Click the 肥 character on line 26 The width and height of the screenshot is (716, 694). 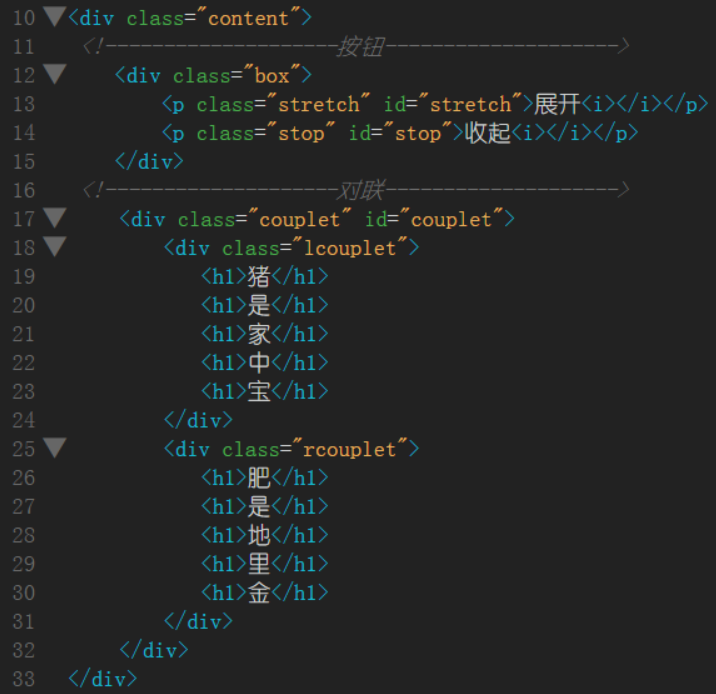point(259,478)
